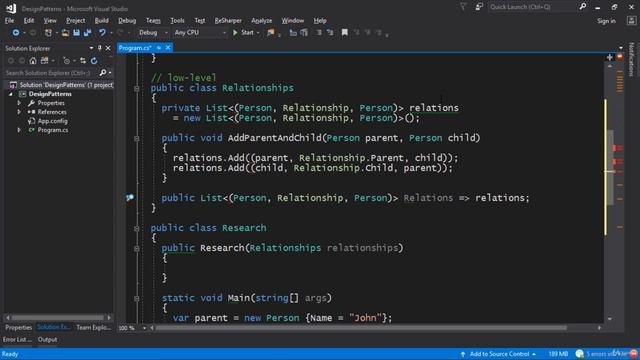
Task: Open the Output panel tab
Action: pos(47,340)
